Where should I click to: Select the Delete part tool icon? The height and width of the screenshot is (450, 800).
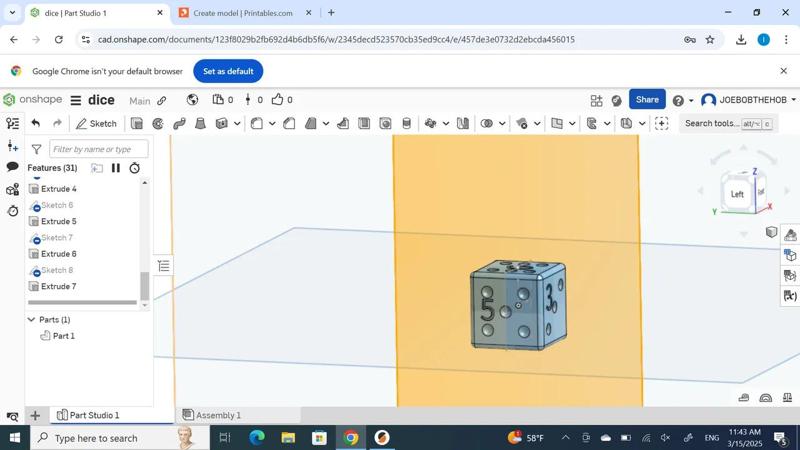(x=521, y=123)
